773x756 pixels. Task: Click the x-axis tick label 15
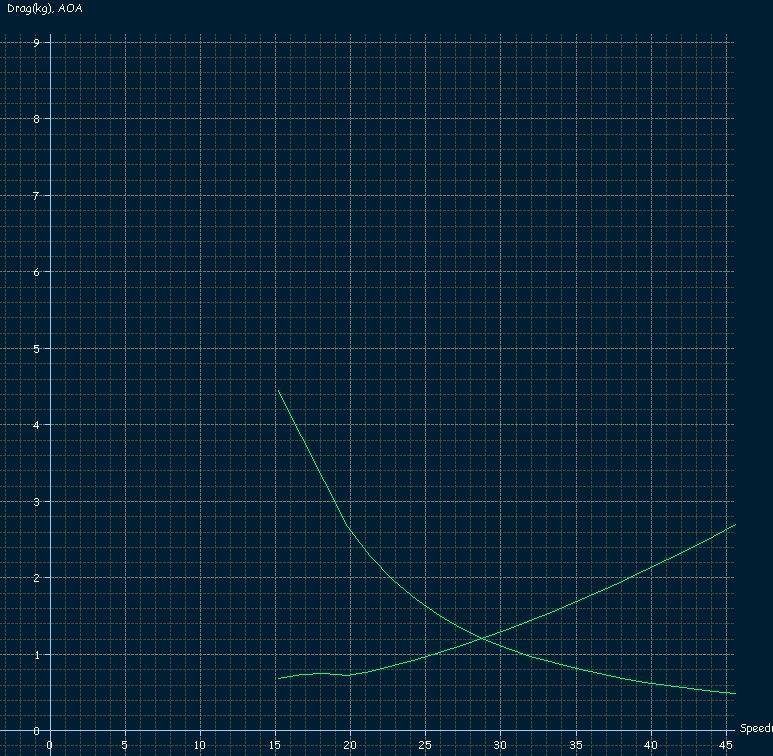[x=275, y=745]
